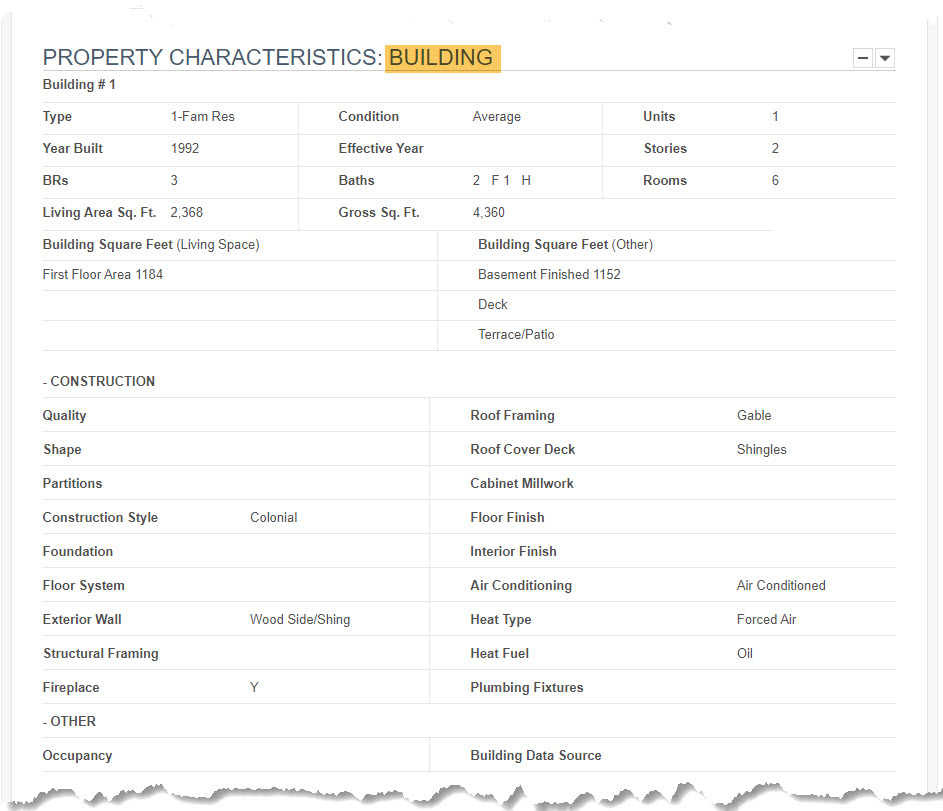Select the Building # 1 label
Viewport: 943px width, 811px height.
pyautogui.click(x=79, y=85)
